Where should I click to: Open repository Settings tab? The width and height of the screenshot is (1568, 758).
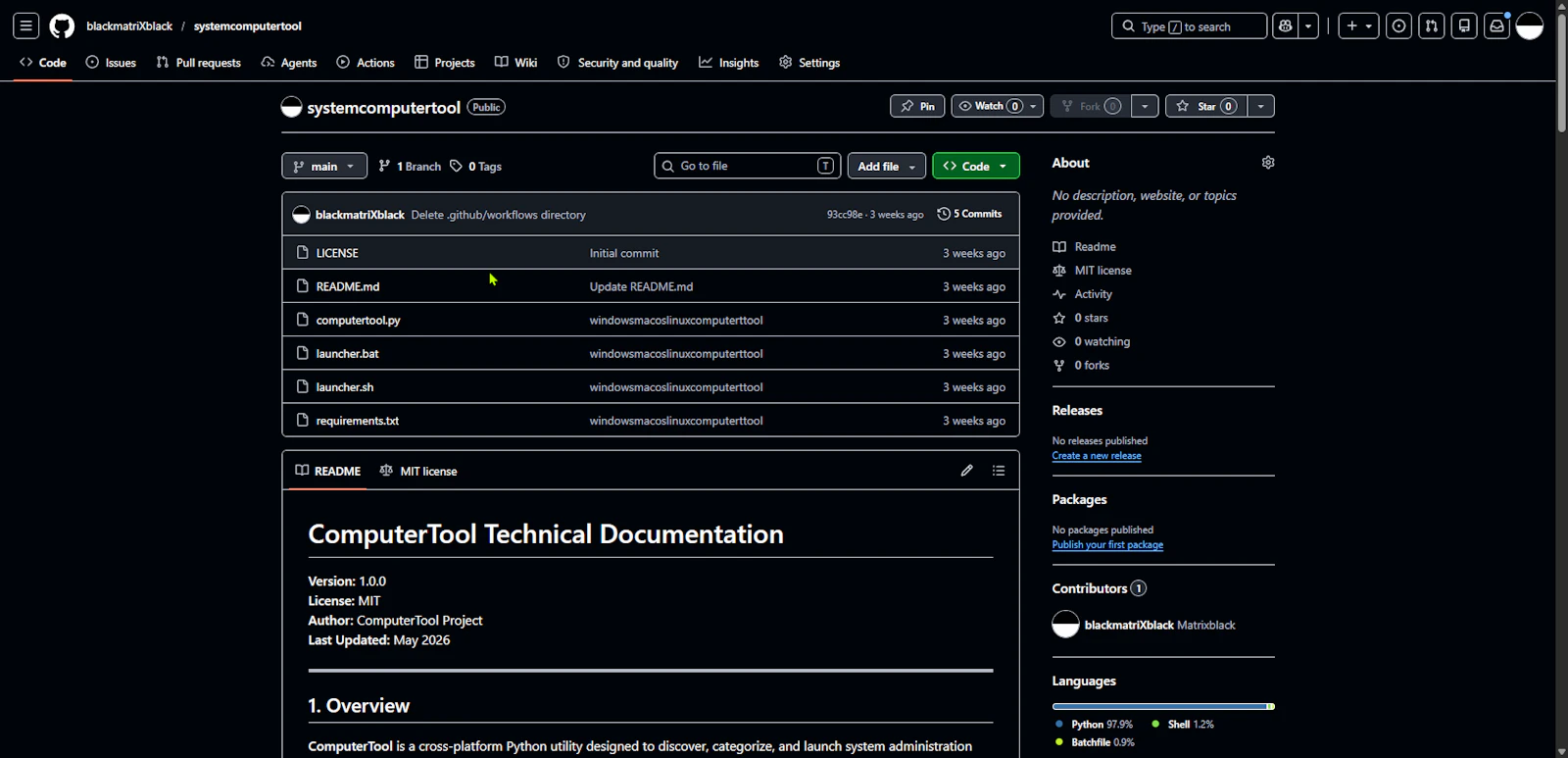pos(809,63)
